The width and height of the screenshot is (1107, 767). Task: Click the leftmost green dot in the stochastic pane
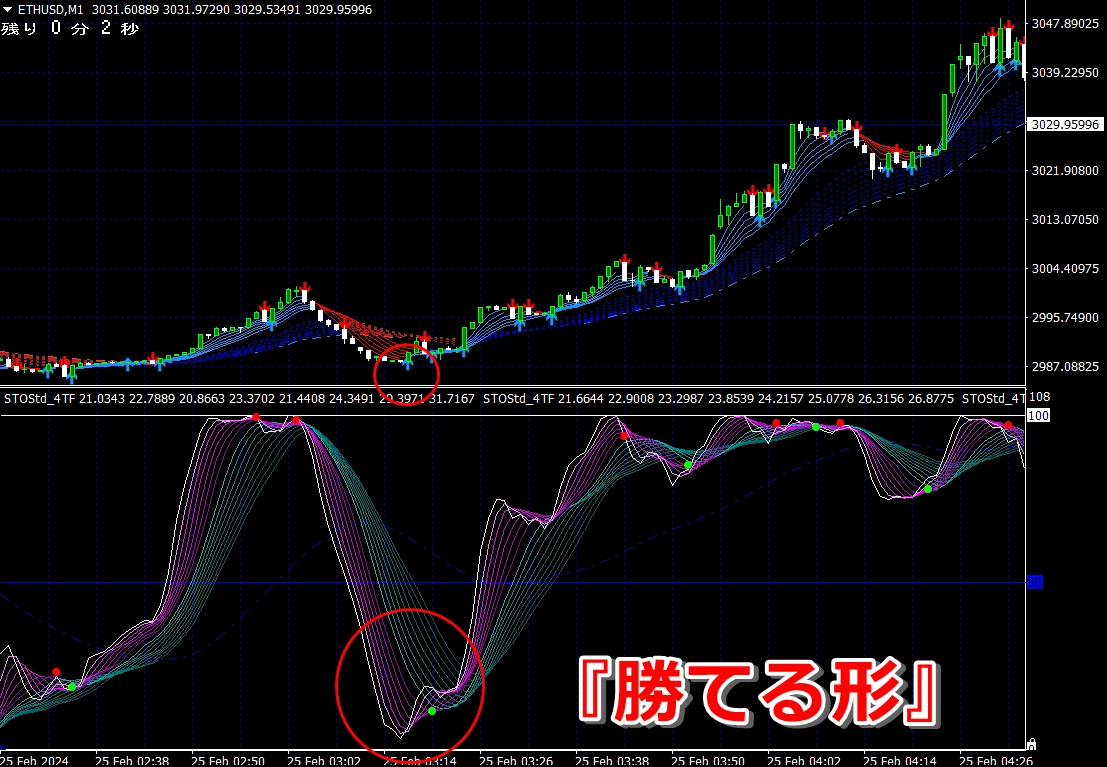pyautogui.click(x=71, y=686)
